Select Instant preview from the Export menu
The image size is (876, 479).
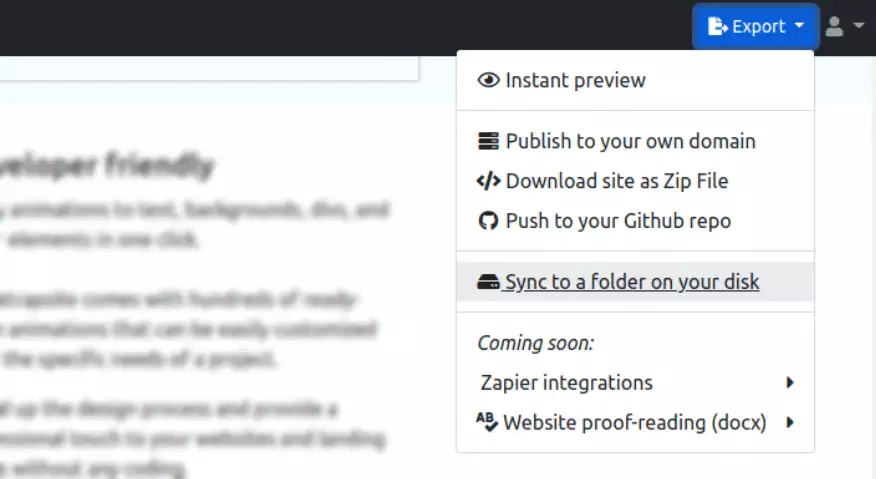click(575, 81)
